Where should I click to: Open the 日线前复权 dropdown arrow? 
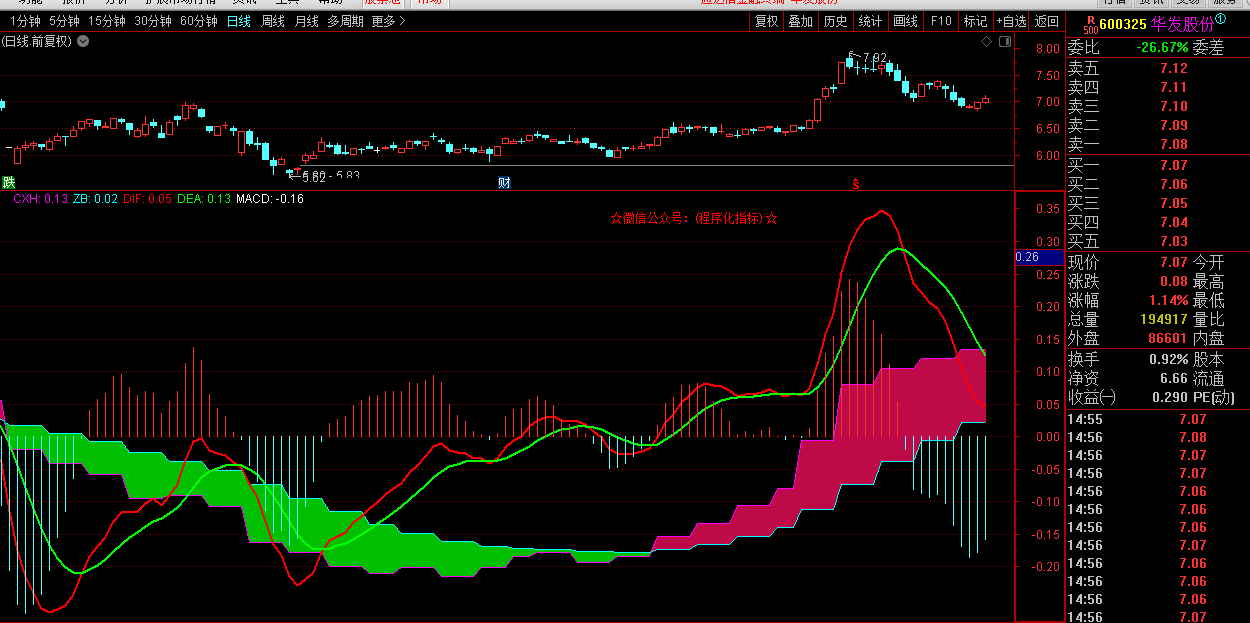pyautogui.click(x=83, y=41)
